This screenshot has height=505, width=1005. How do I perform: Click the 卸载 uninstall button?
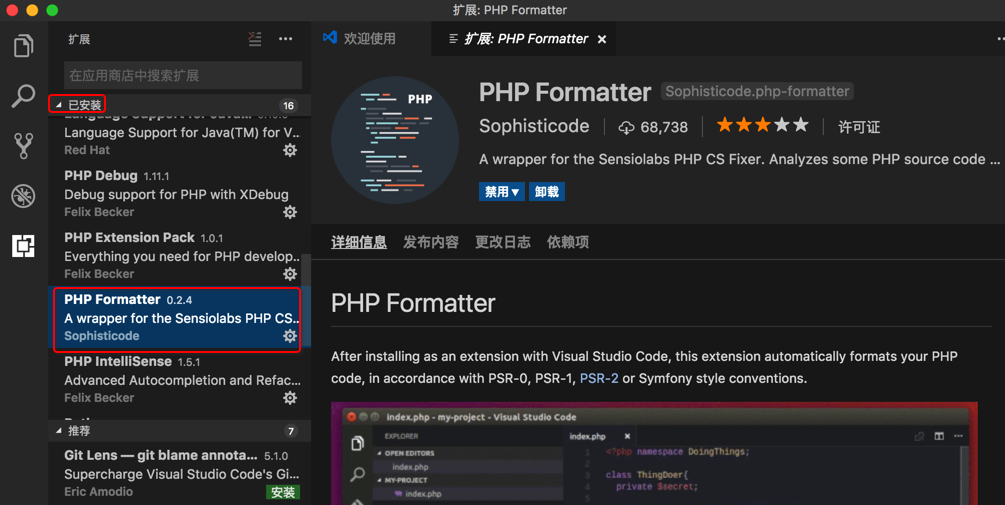point(547,192)
